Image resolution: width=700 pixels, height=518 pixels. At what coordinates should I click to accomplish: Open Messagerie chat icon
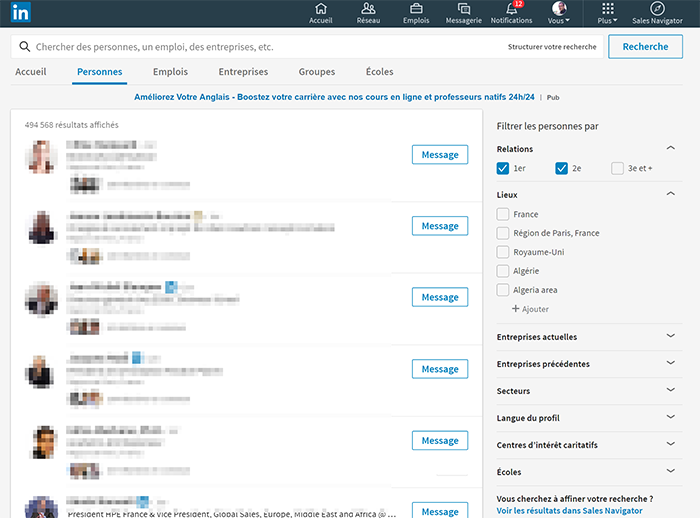coord(463,9)
